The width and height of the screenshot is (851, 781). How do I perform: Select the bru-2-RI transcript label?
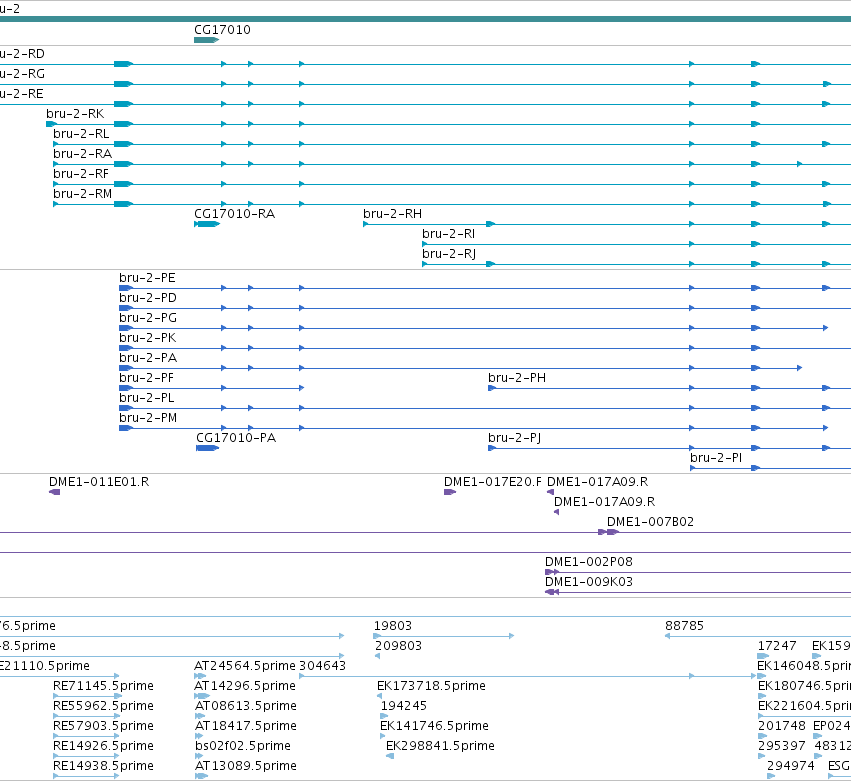coord(448,234)
